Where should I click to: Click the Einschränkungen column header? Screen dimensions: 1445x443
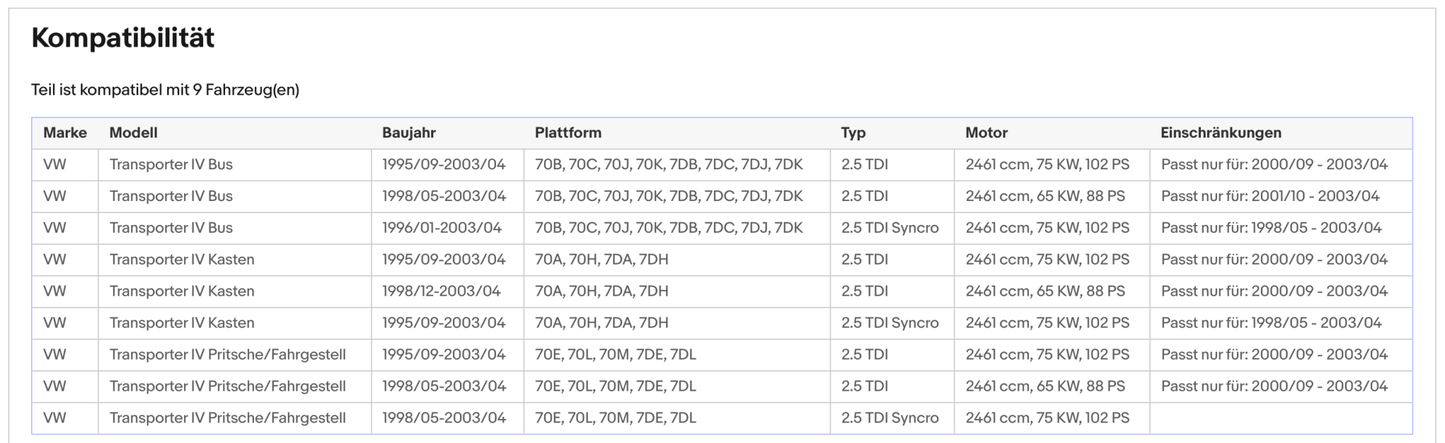[1220, 133]
